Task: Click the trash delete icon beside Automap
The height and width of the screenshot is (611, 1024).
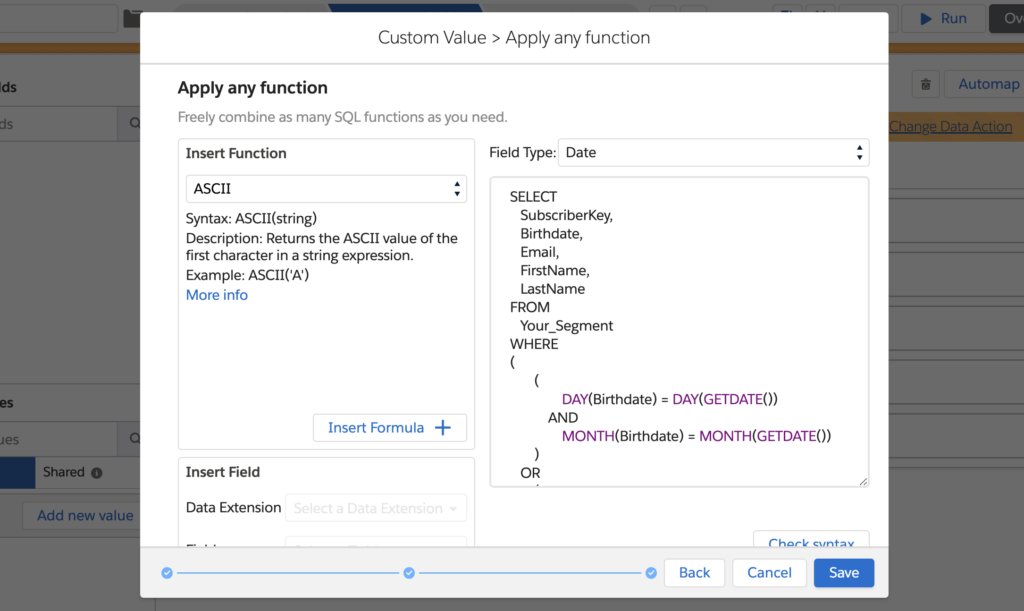Action: click(926, 85)
